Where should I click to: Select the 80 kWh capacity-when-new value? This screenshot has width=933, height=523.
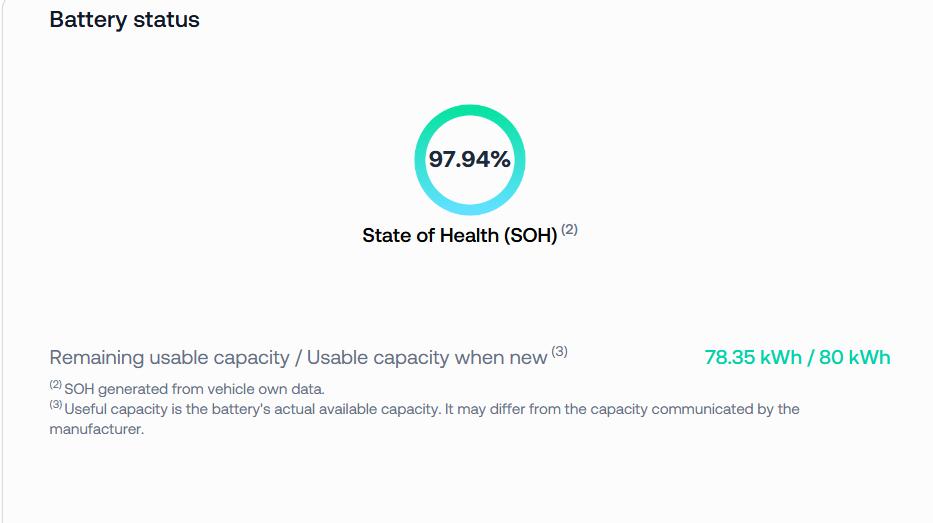point(854,357)
